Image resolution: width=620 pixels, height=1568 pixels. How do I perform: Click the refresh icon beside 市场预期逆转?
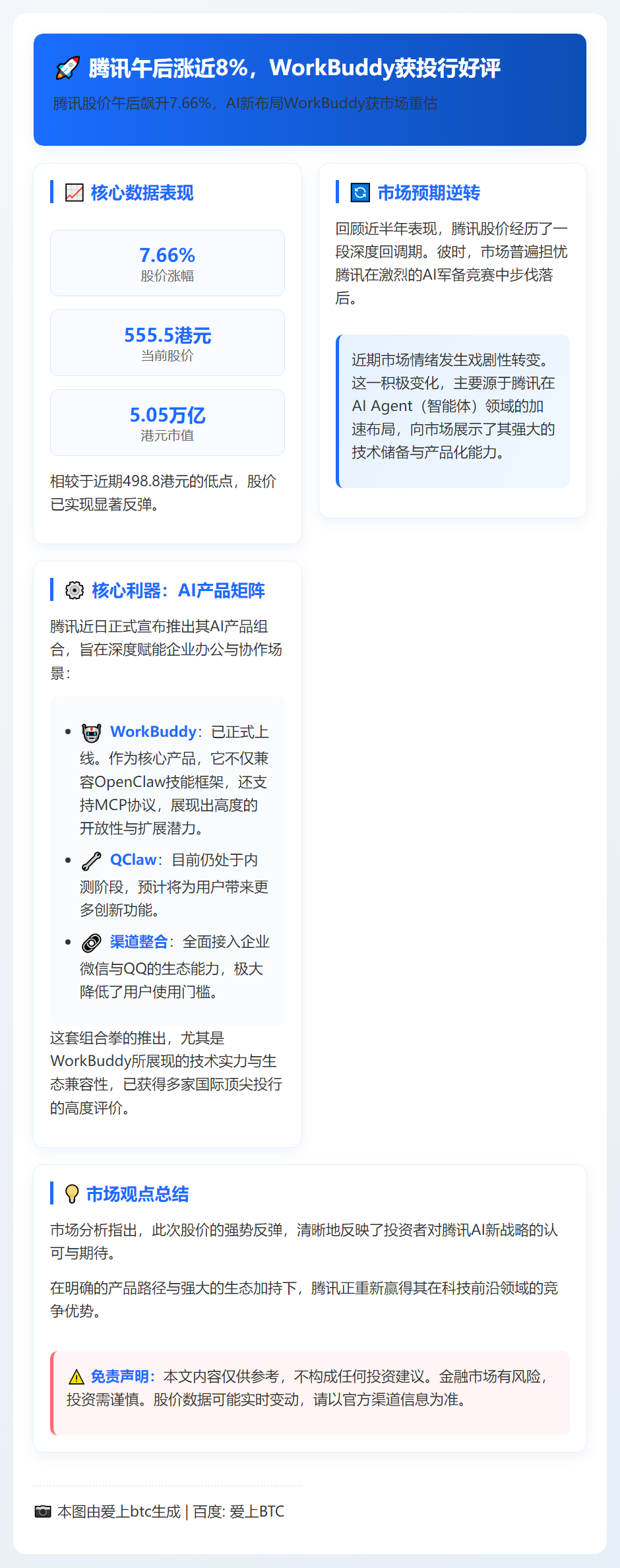(x=360, y=193)
